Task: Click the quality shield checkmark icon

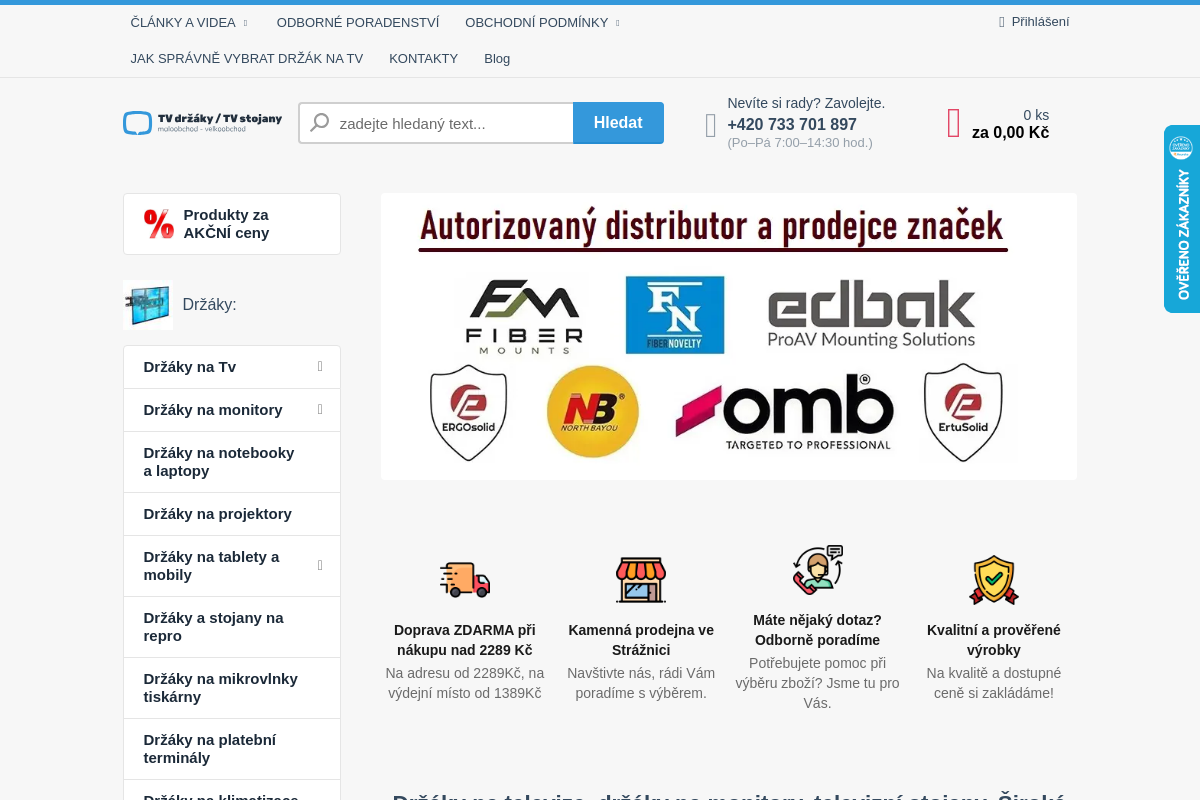Action: pyautogui.click(x=994, y=580)
